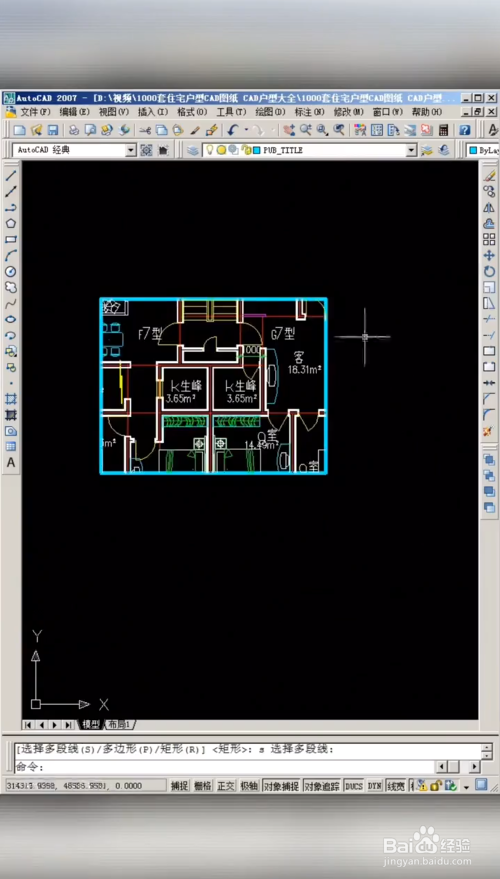Switch to the 模型 tab
Image resolution: width=500 pixels, height=879 pixels.
tap(90, 724)
